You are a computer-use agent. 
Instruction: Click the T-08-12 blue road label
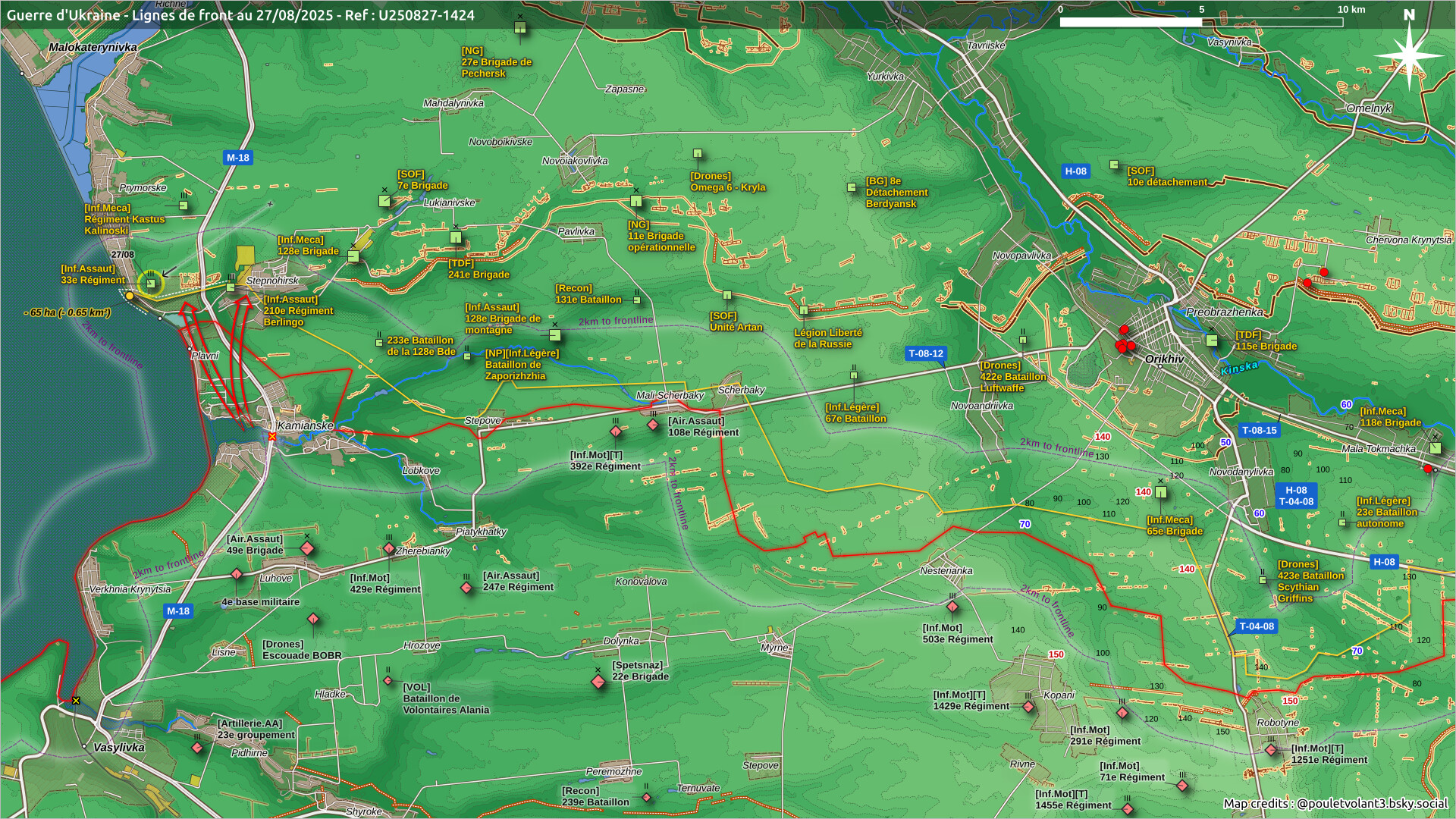point(926,353)
